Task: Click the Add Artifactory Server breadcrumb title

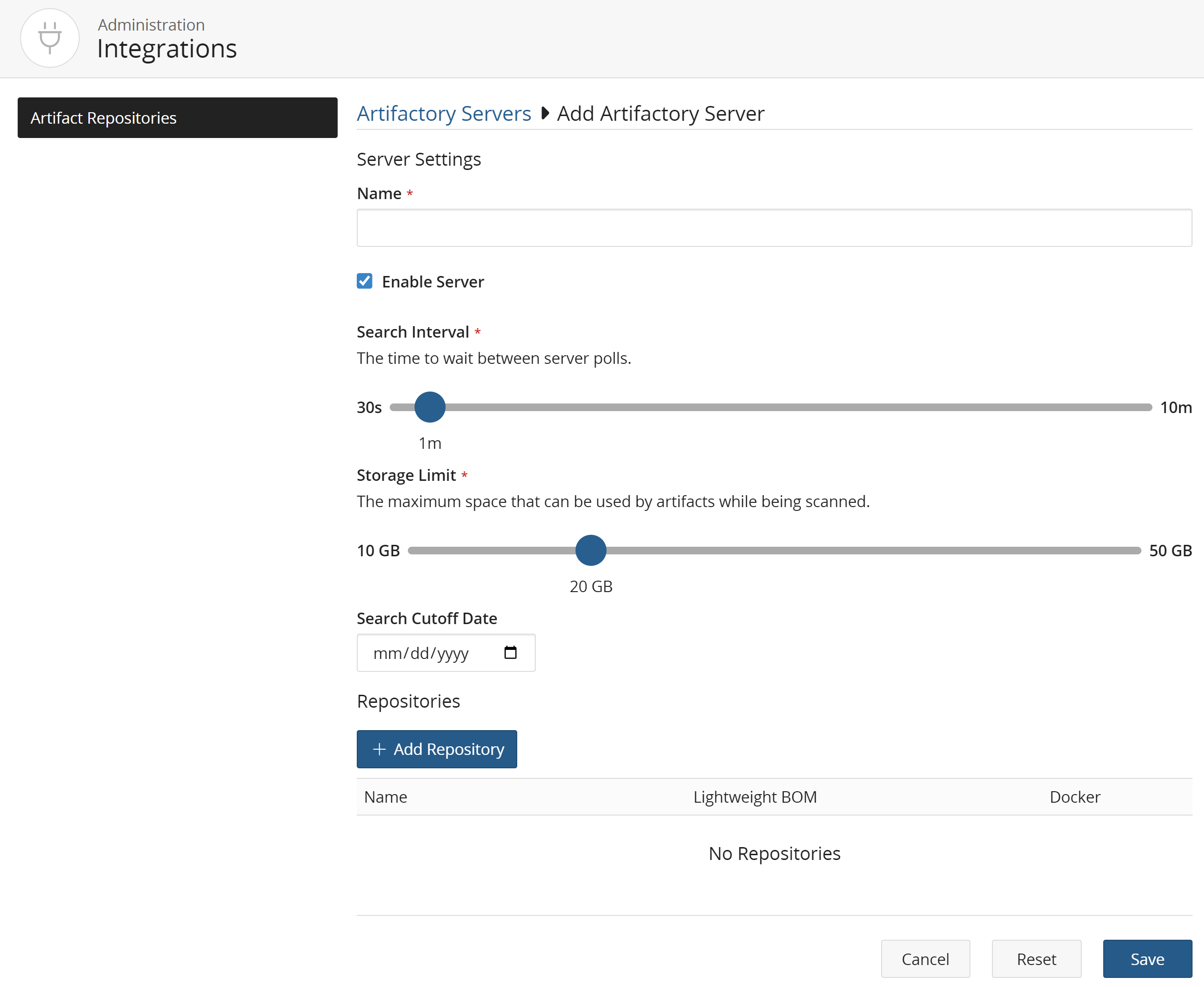Action: point(661,113)
